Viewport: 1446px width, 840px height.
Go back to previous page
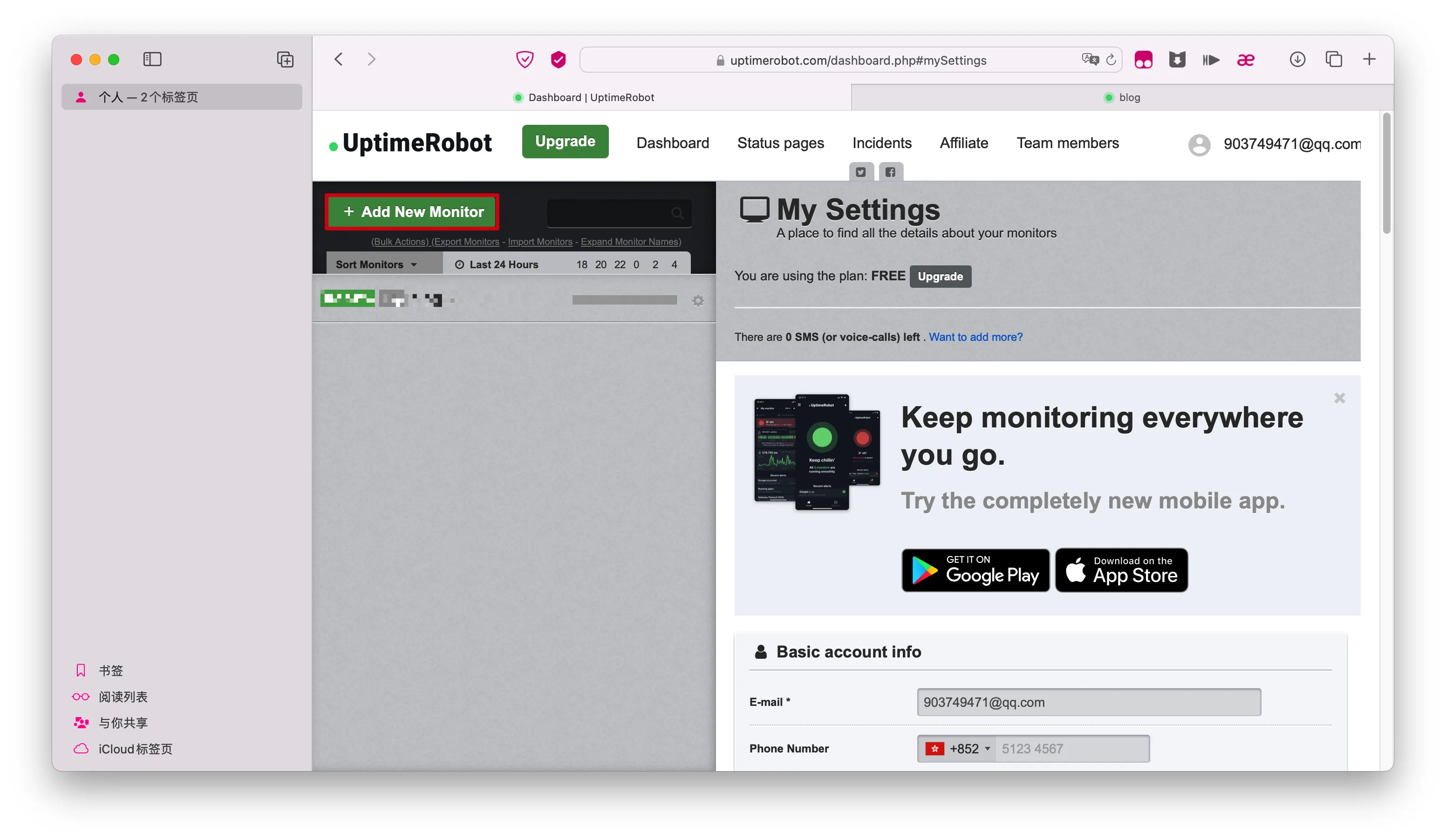coord(339,59)
